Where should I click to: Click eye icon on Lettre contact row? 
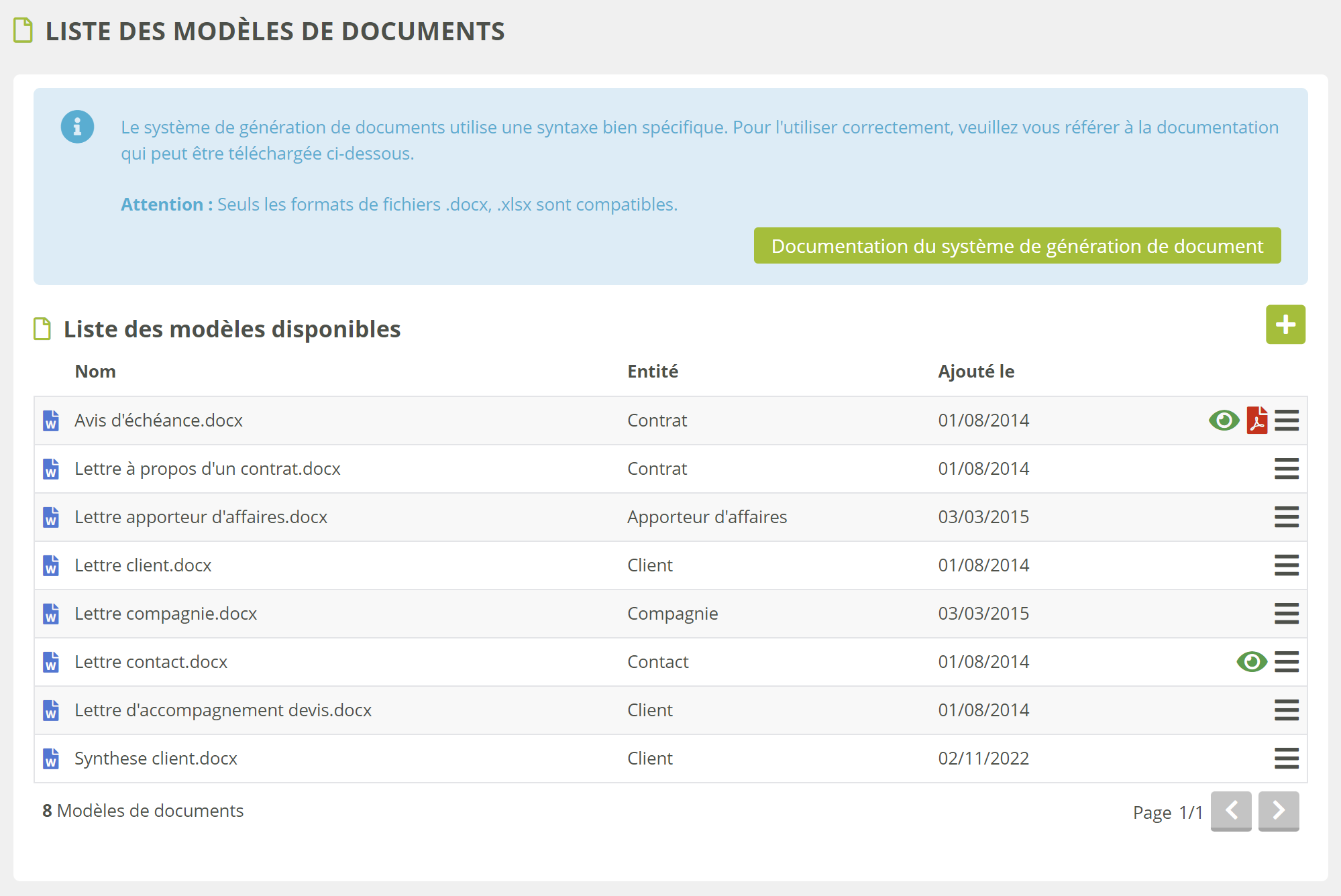[1251, 662]
